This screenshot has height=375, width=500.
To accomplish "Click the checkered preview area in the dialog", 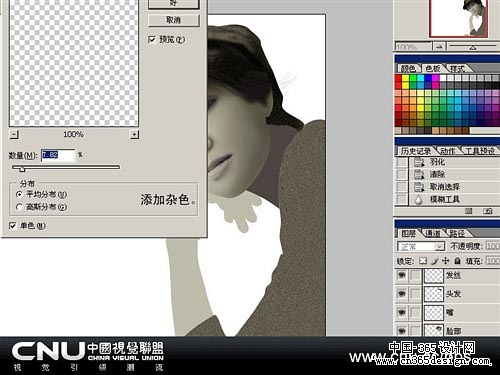I will click(74, 63).
